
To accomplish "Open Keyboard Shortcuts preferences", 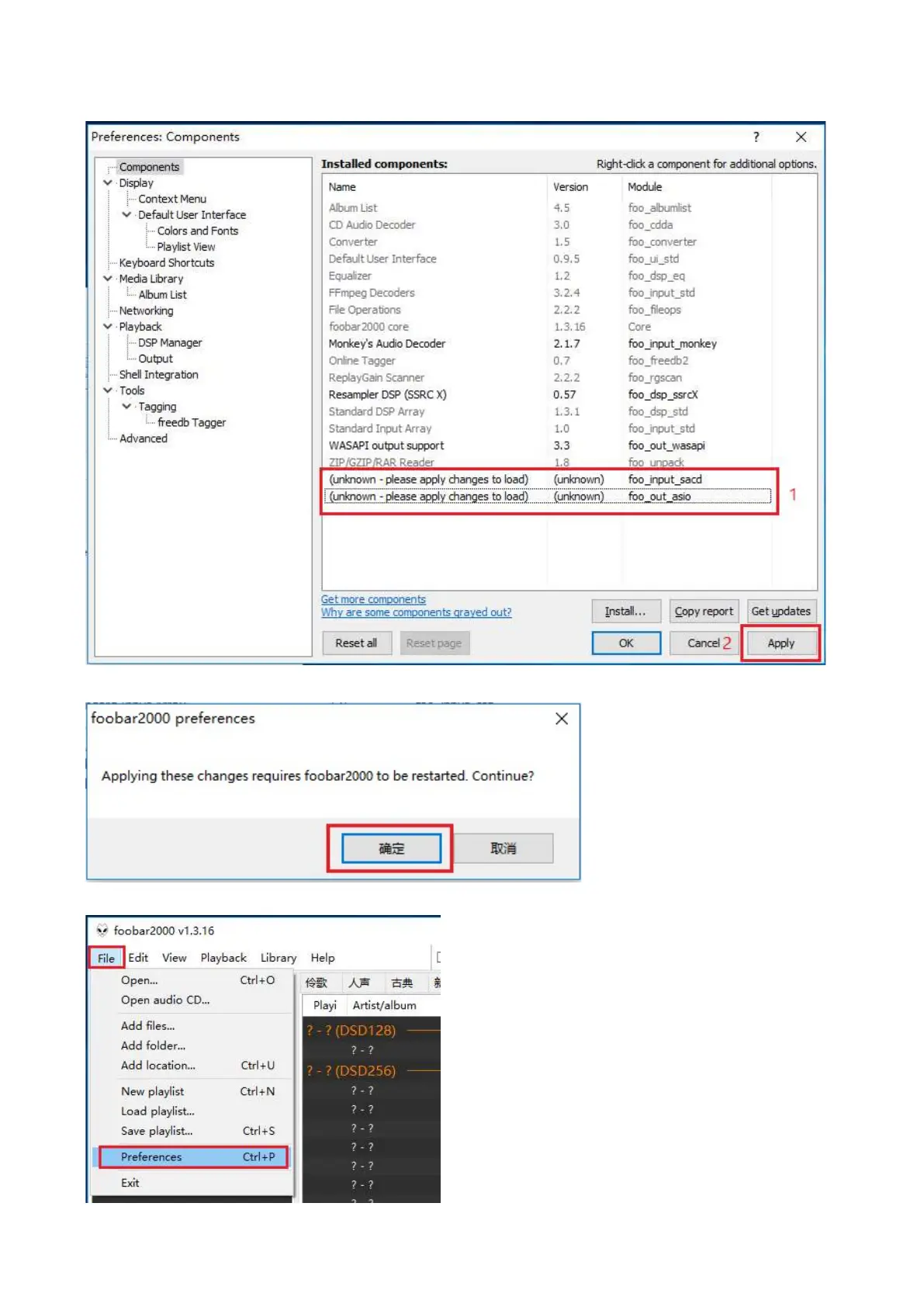I will pos(167,262).
